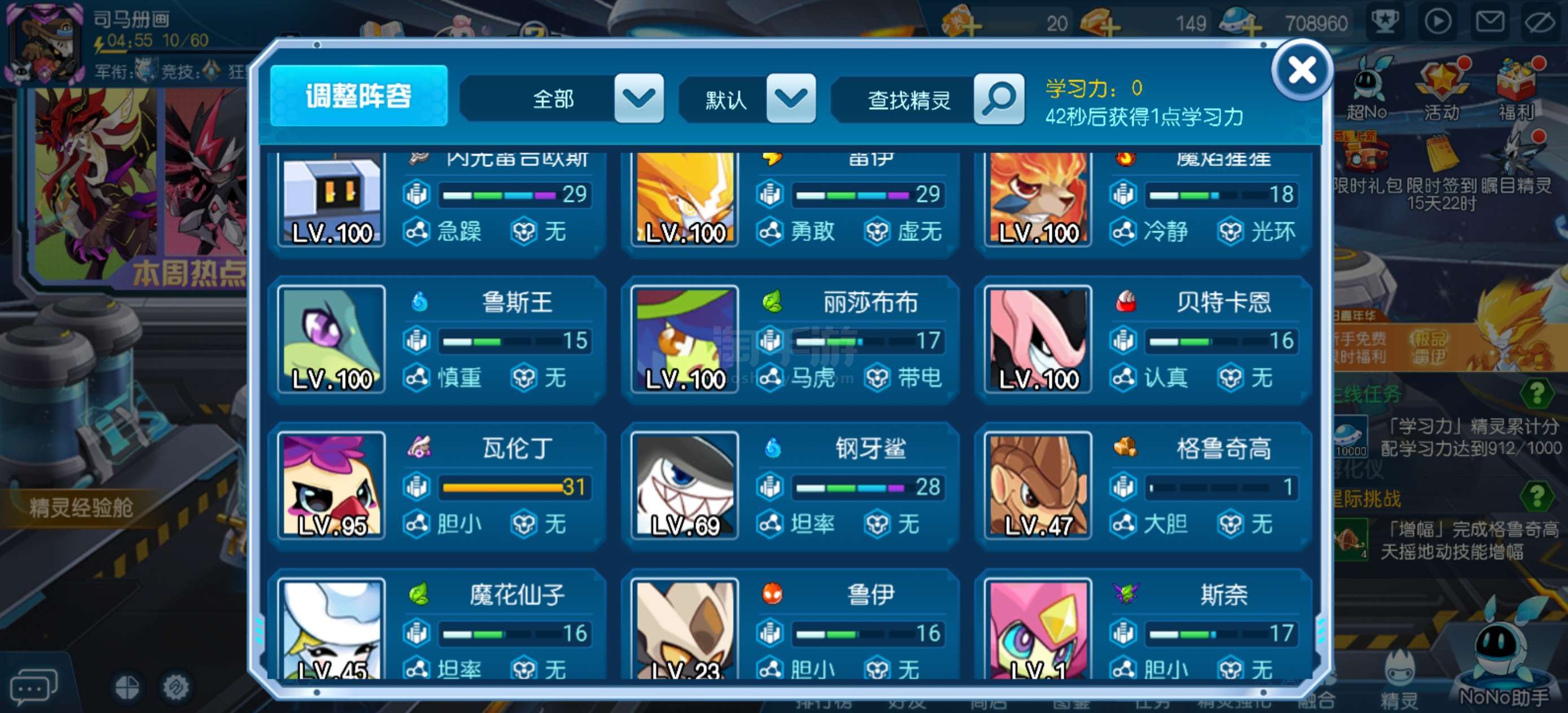The width and height of the screenshot is (1568, 713).
Task: Expand the 默认 sort dropdown arrow
Action: pos(791,98)
